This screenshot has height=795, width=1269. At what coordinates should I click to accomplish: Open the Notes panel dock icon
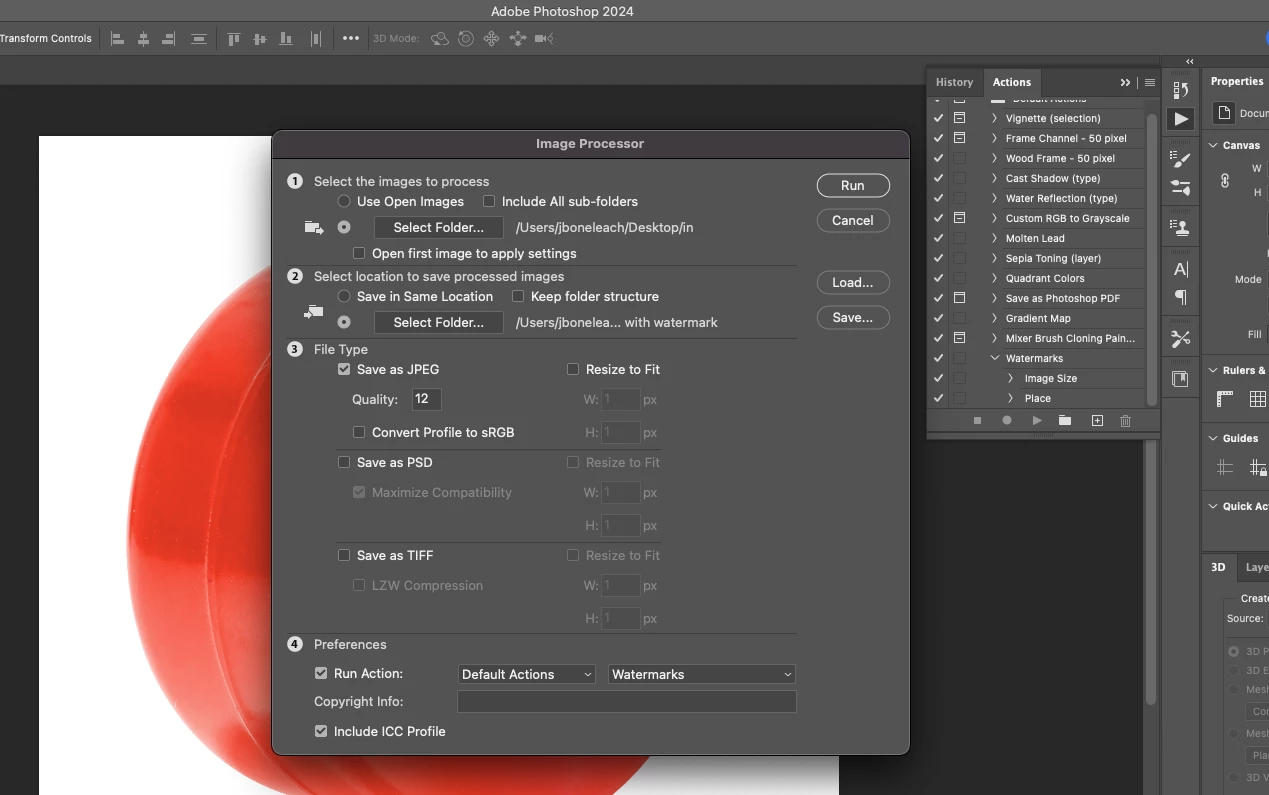[1181, 379]
